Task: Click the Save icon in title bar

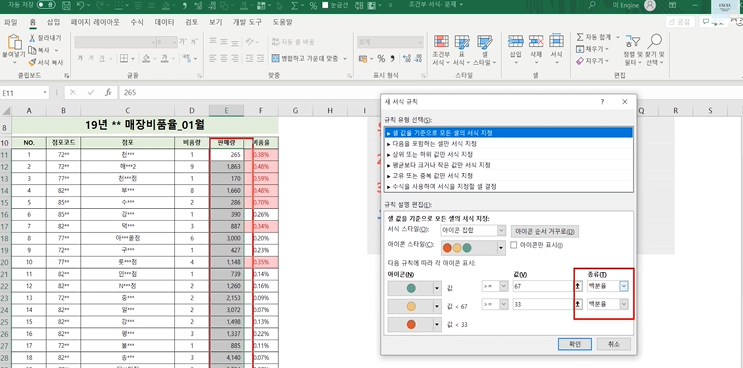Action: tap(67, 6)
